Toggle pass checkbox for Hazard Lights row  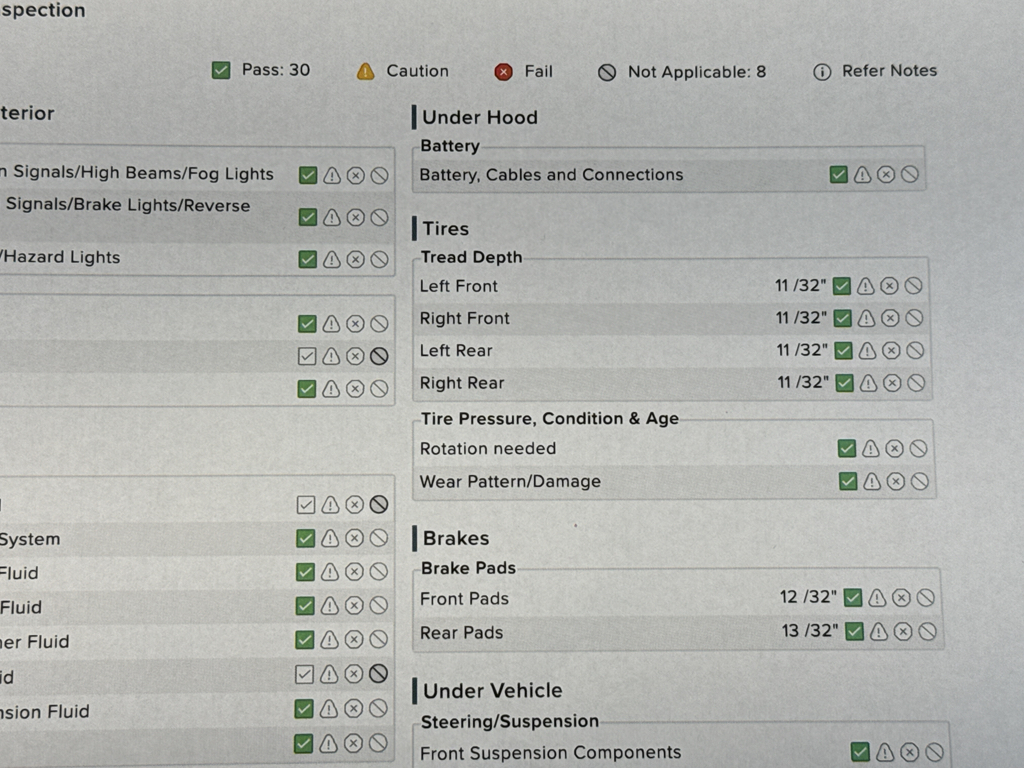(x=308, y=260)
